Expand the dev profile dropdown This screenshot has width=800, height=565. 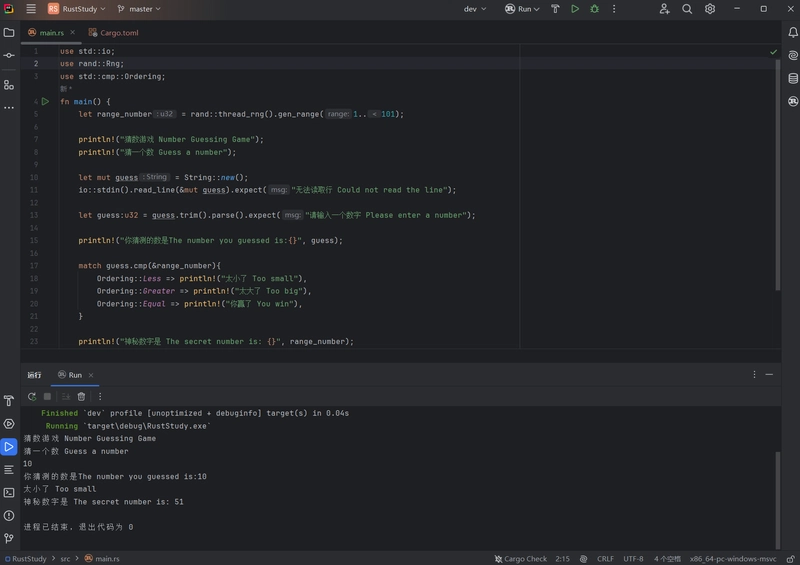[x=474, y=9]
